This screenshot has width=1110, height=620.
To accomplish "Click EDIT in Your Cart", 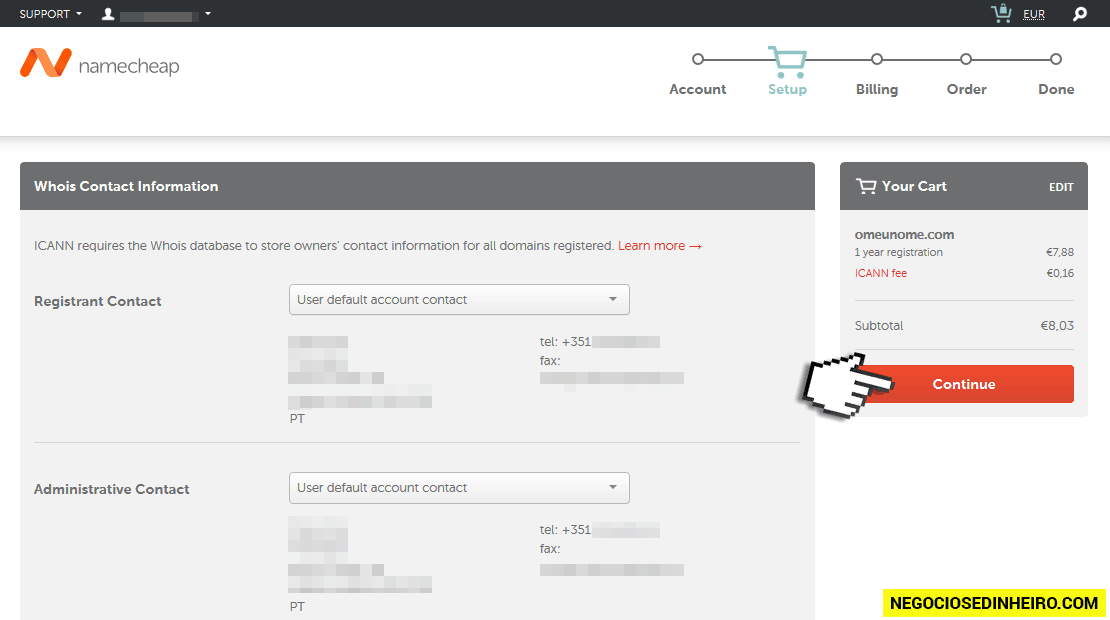I will tap(1061, 187).
